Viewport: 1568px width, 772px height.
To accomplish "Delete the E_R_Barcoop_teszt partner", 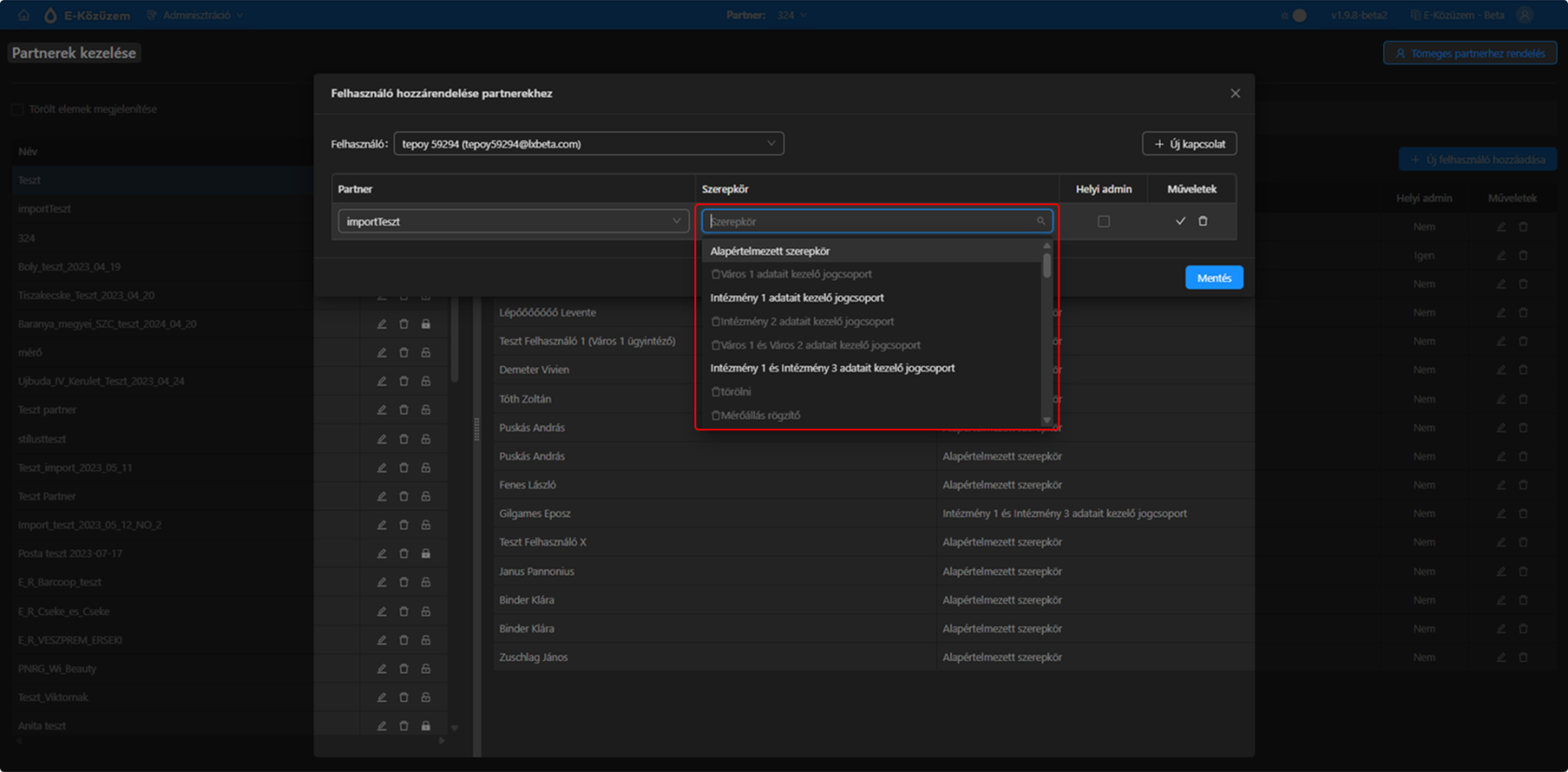I will coord(404,583).
